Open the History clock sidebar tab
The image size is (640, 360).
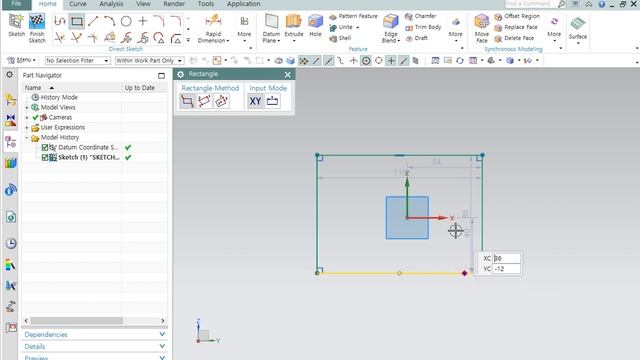[x=11, y=244]
